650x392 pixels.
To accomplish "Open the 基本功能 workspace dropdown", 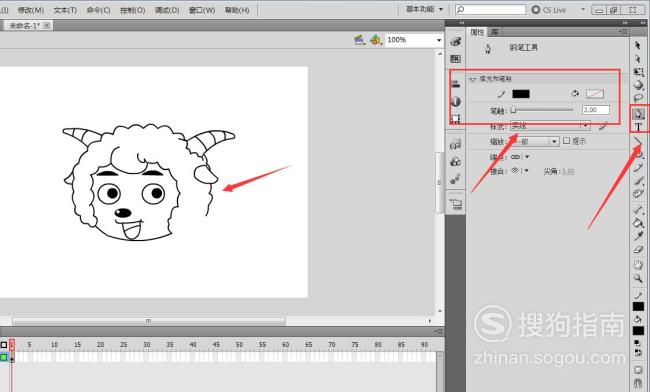I will (x=424, y=9).
